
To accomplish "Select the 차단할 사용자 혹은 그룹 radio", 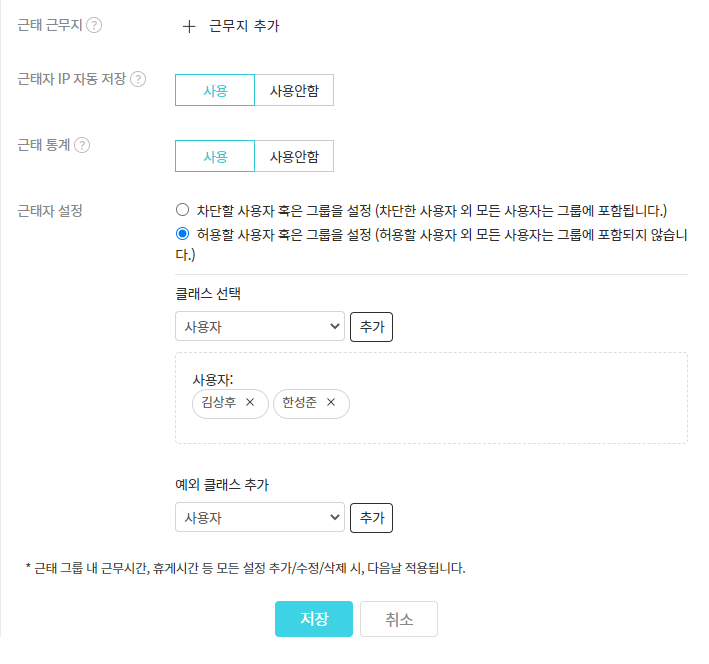I will coord(182,210).
